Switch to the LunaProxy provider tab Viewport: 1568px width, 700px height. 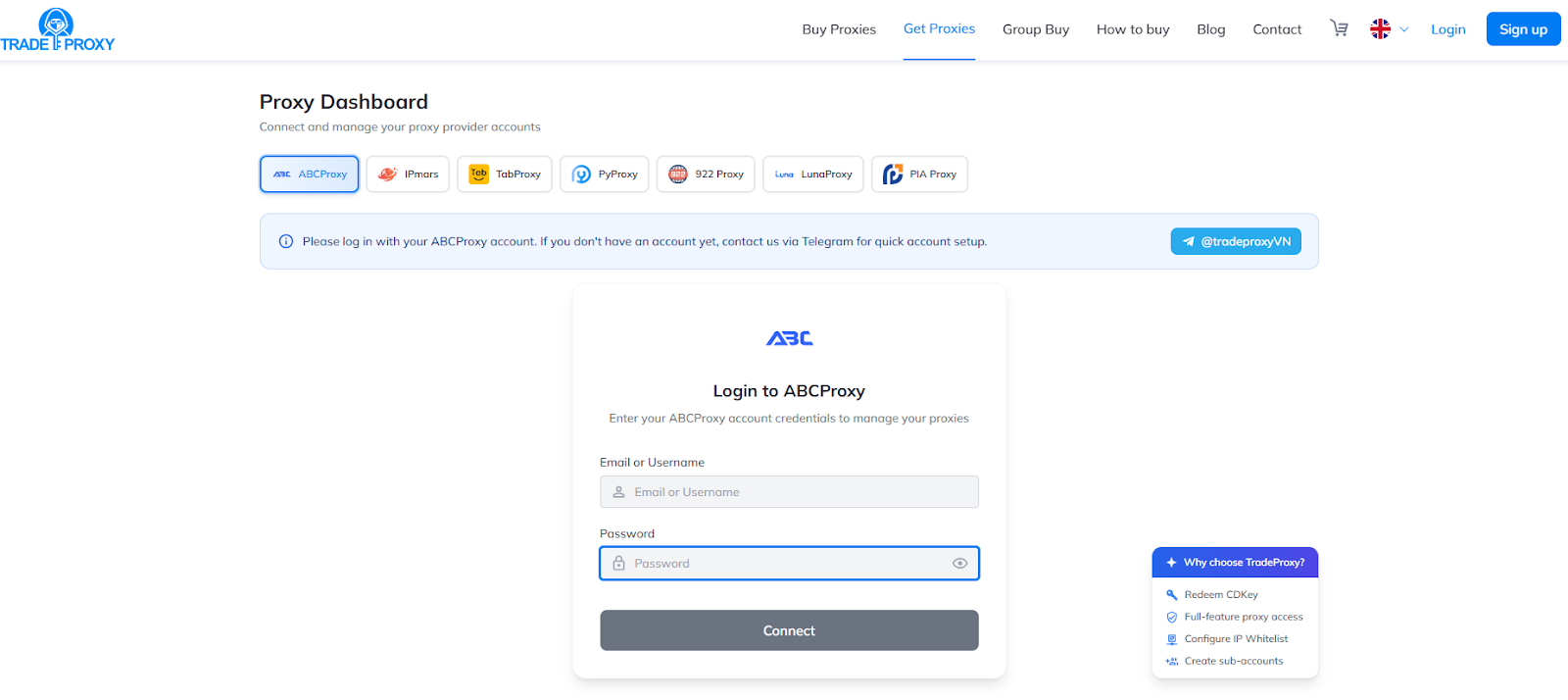point(813,175)
